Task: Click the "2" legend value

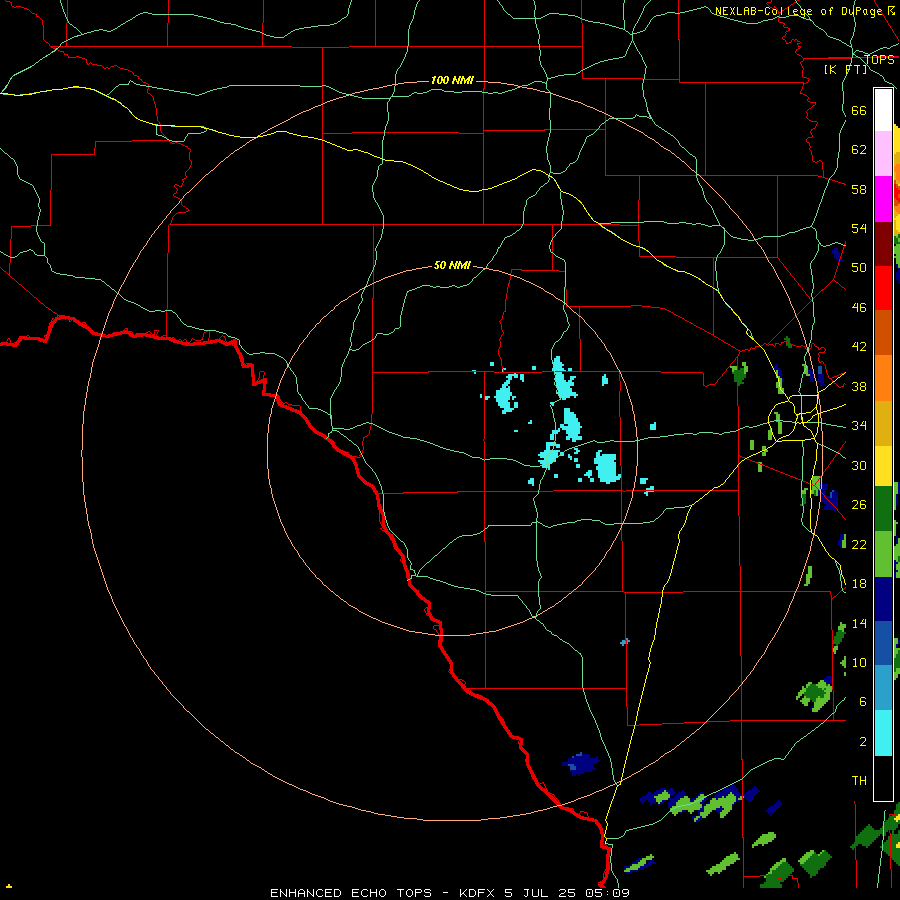Action: tap(863, 742)
